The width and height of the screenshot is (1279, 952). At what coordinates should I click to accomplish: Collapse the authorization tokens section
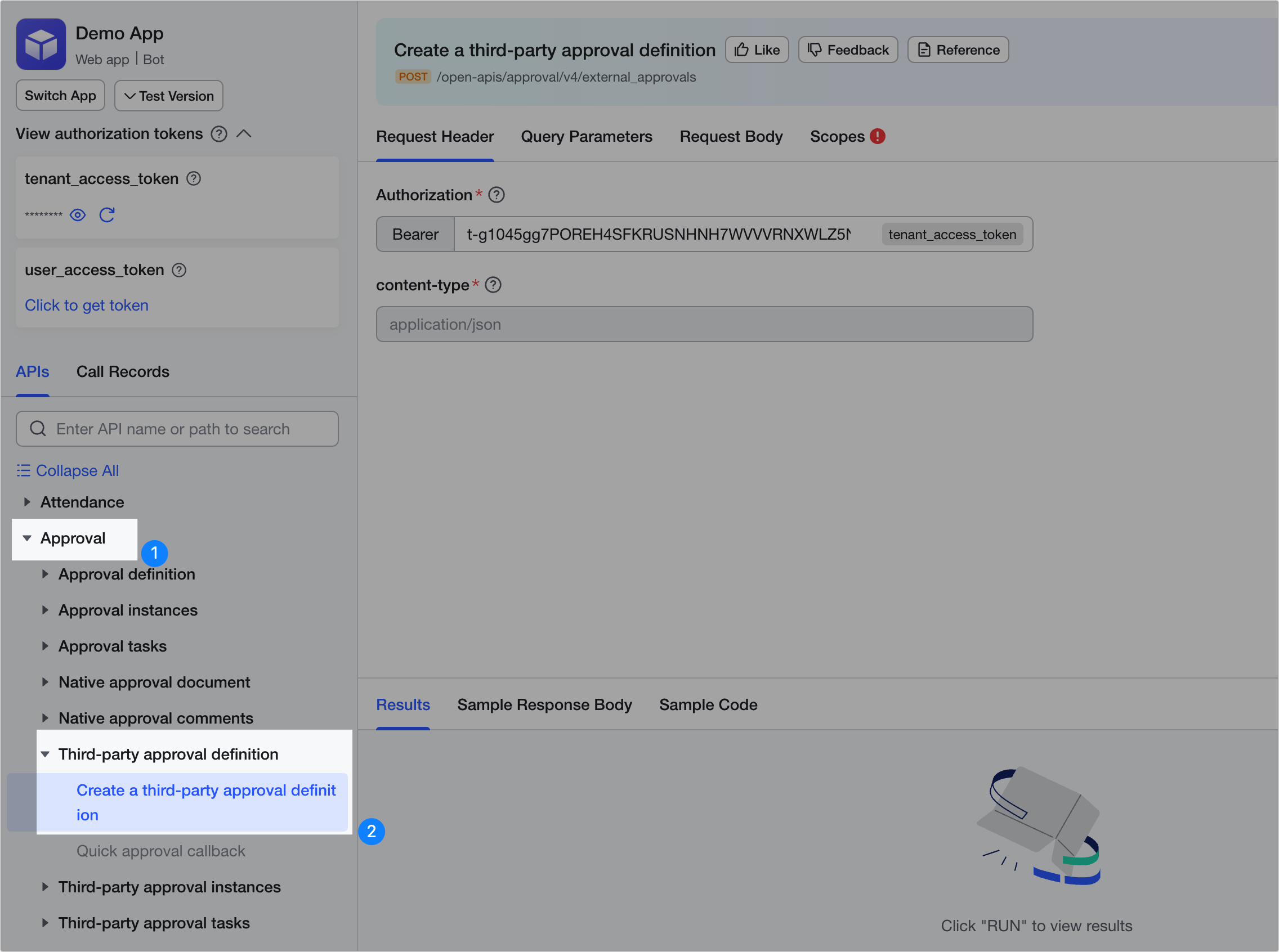[244, 134]
